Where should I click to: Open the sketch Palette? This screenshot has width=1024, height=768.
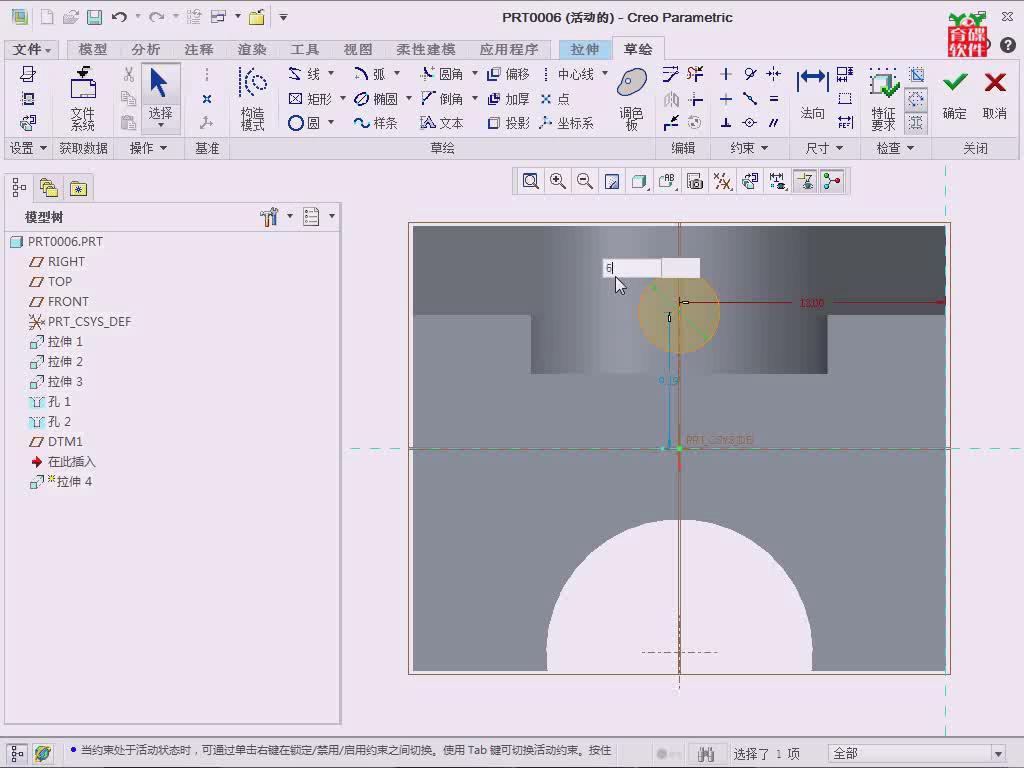coord(632,98)
